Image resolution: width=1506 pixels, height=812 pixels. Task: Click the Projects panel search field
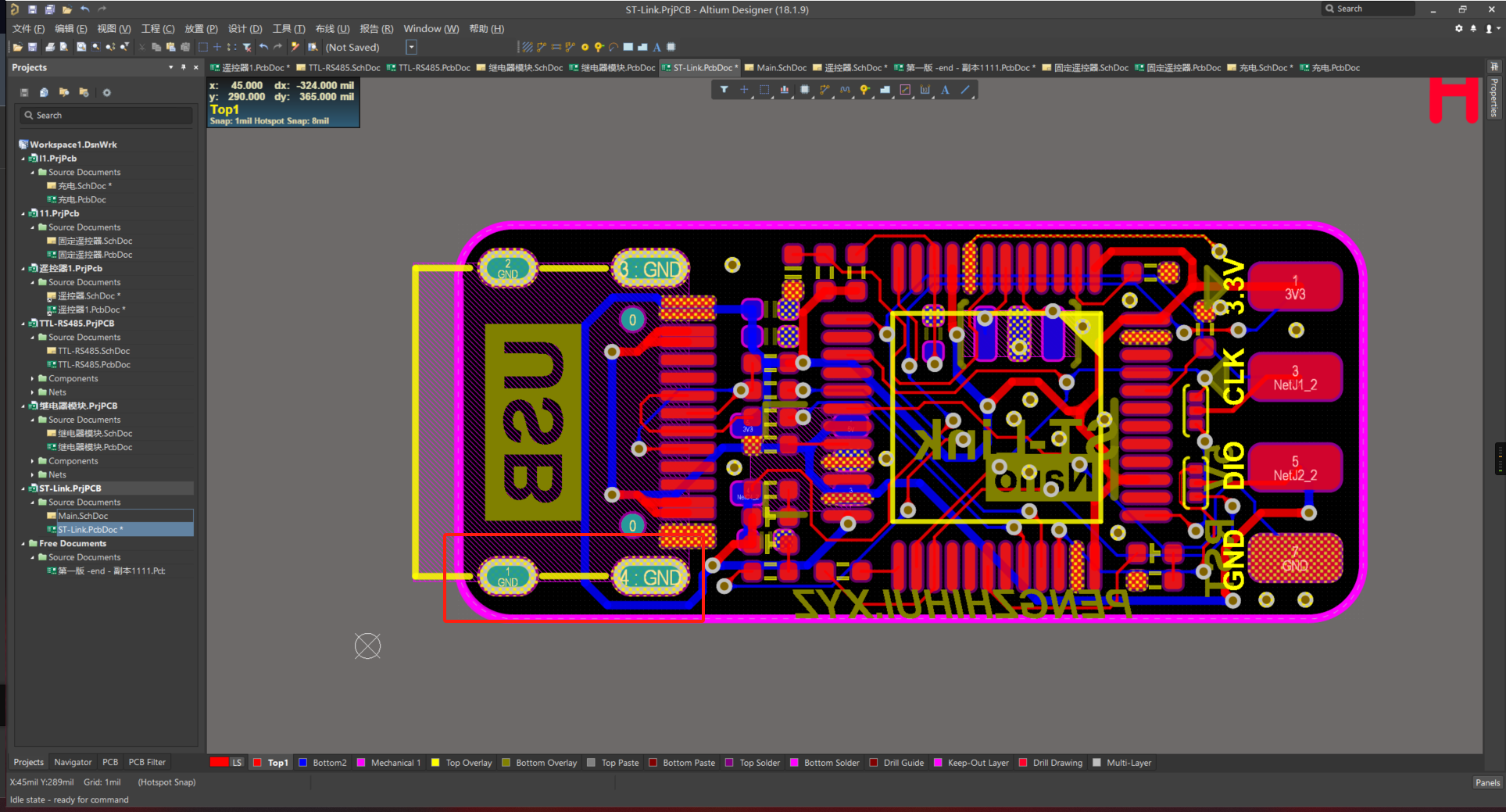click(106, 116)
